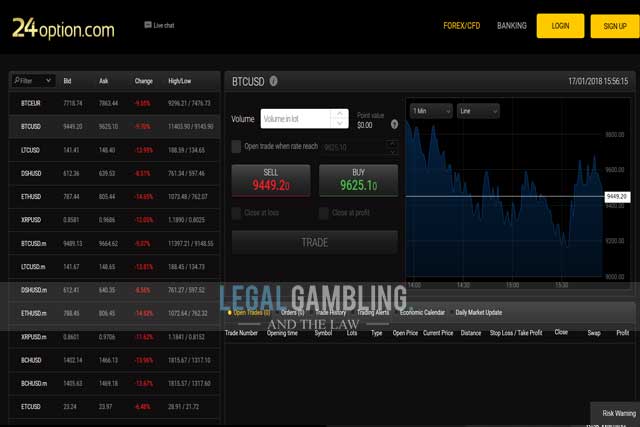Select the DSHUSD.m row
This screenshot has height=427, width=640.
[x=114, y=290]
